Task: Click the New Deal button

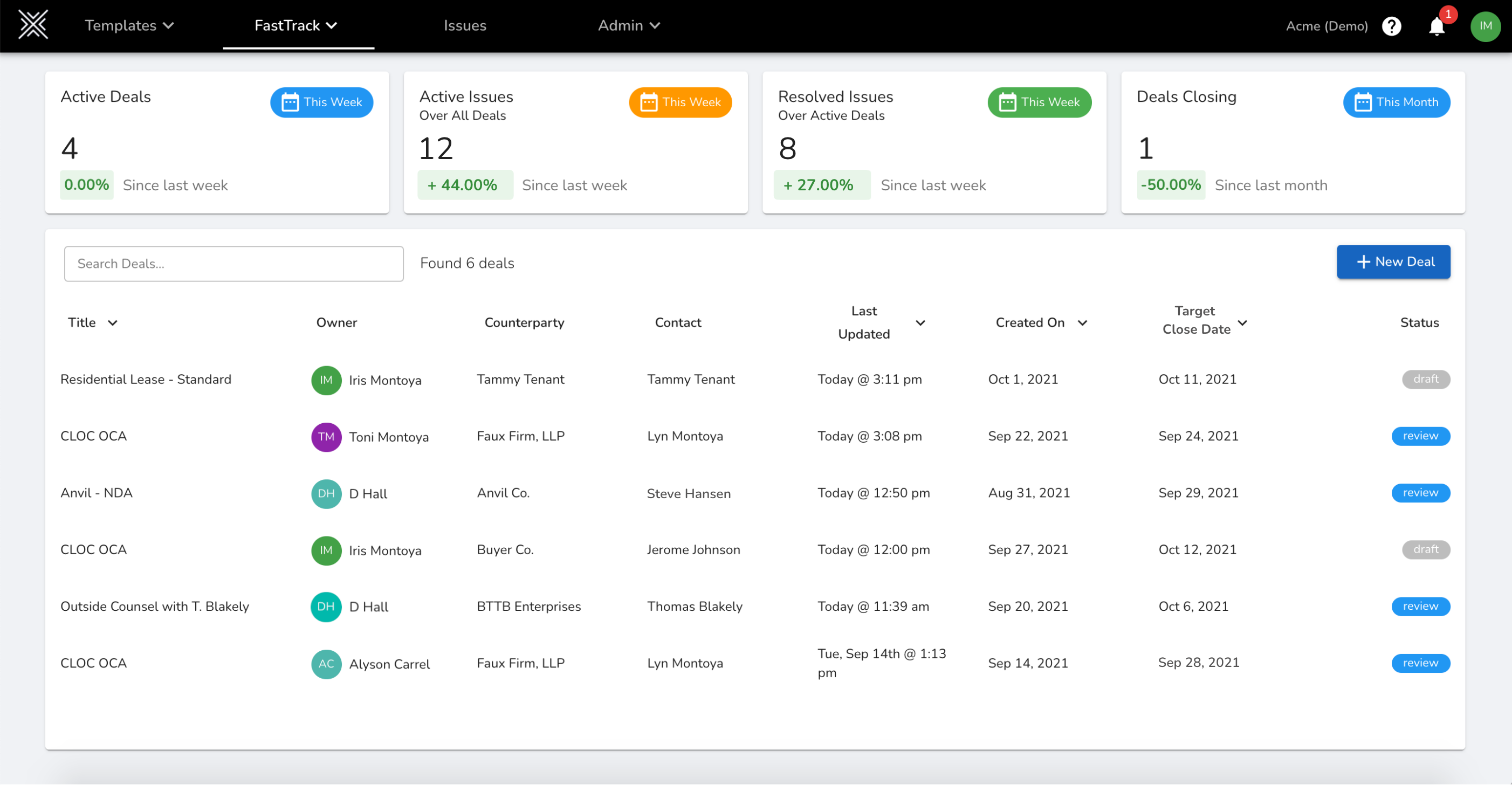Action: click(x=1393, y=261)
